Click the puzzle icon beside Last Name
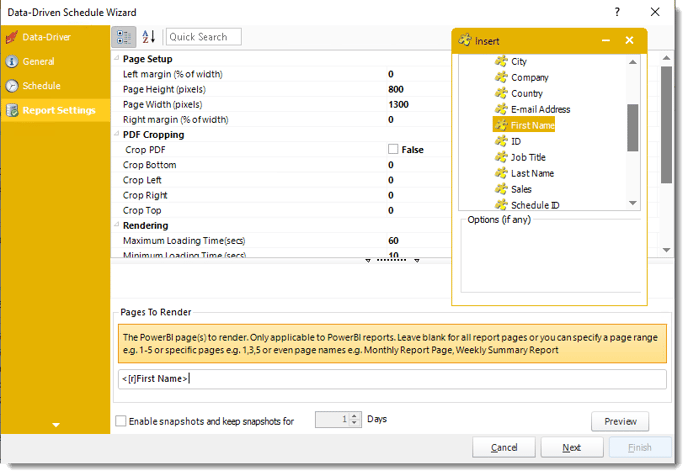Screen dimensions: 688x476 pyautogui.click(x=501, y=173)
